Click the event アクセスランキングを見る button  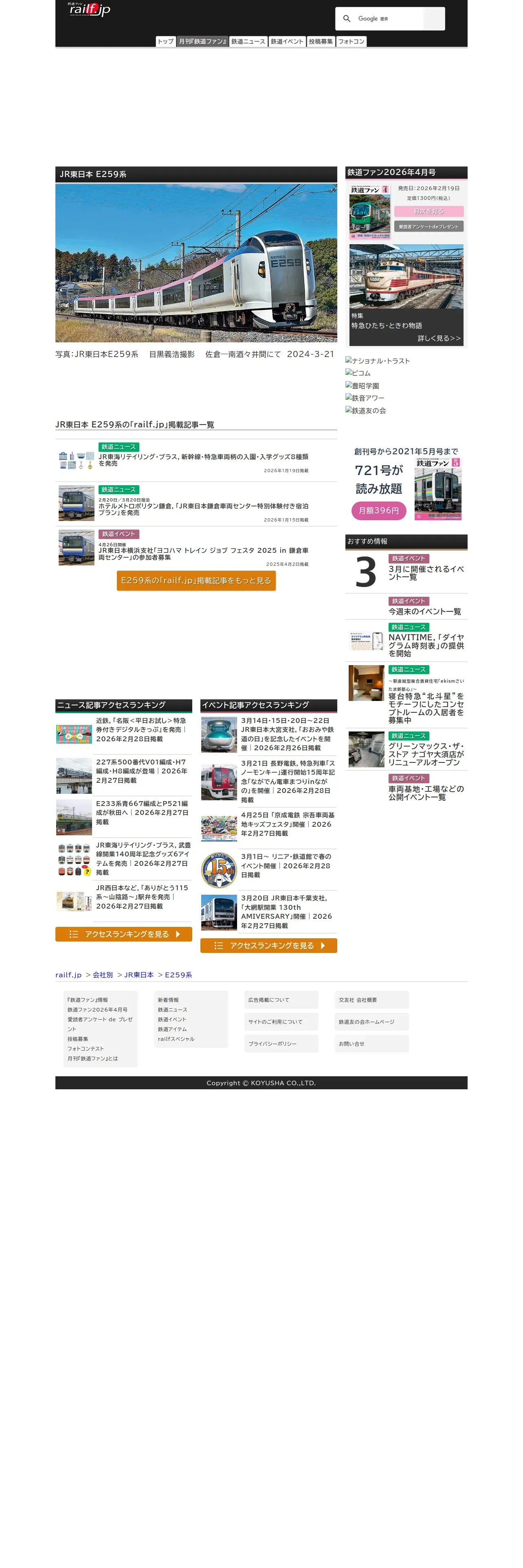[268, 946]
